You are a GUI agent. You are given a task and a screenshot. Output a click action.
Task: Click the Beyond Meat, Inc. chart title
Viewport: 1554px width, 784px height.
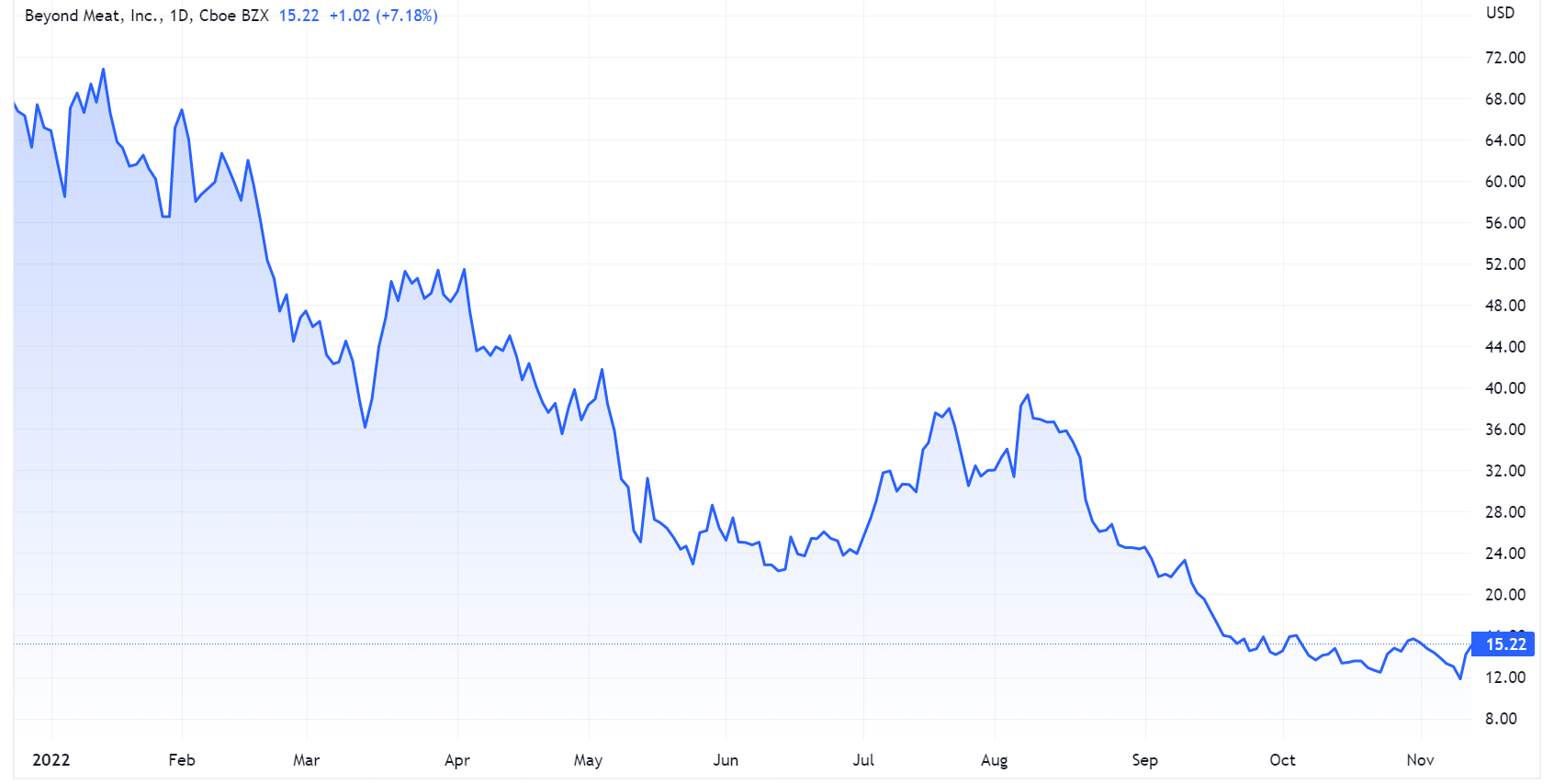(91, 16)
